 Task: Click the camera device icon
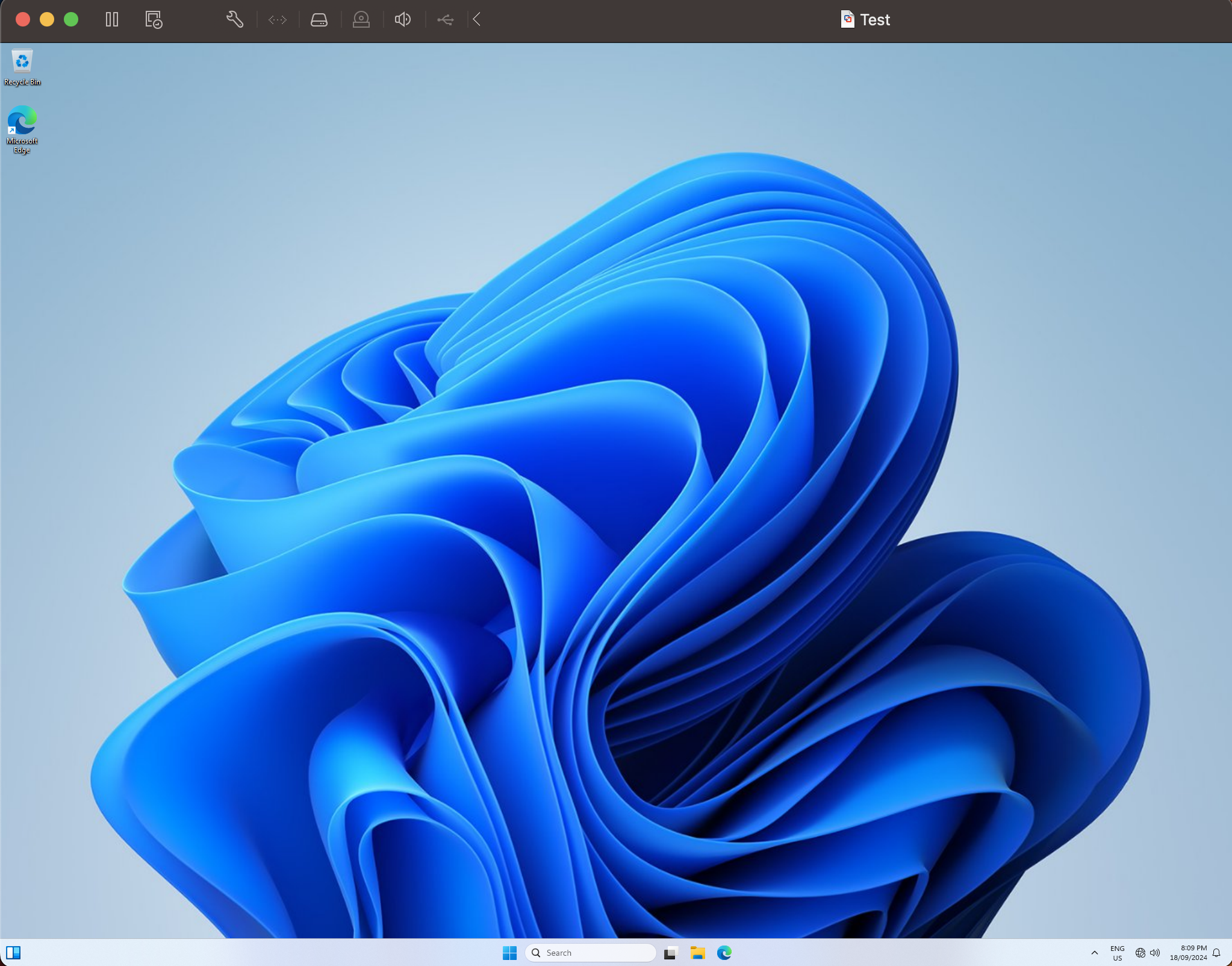361,20
